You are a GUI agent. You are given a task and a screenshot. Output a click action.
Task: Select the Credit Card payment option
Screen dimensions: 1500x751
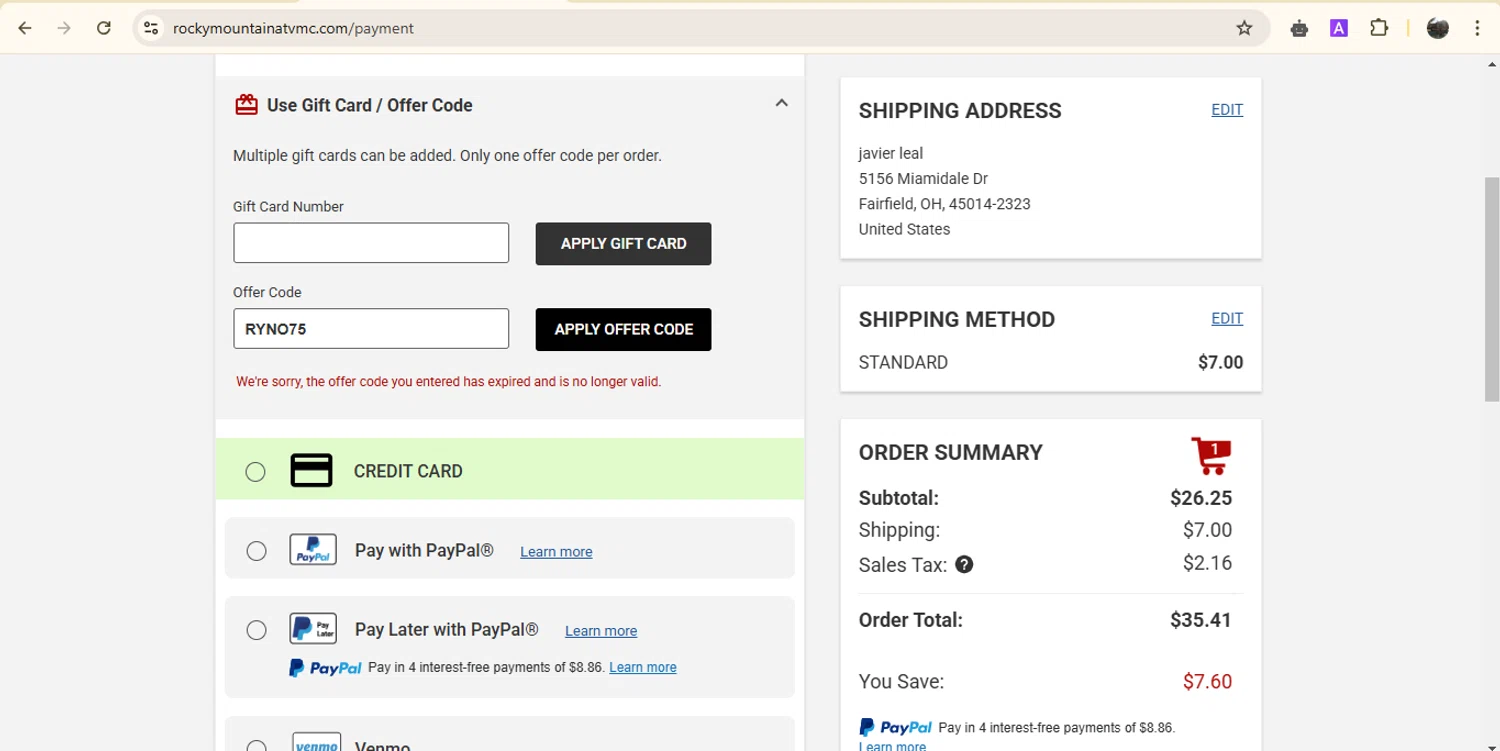pyautogui.click(x=256, y=471)
